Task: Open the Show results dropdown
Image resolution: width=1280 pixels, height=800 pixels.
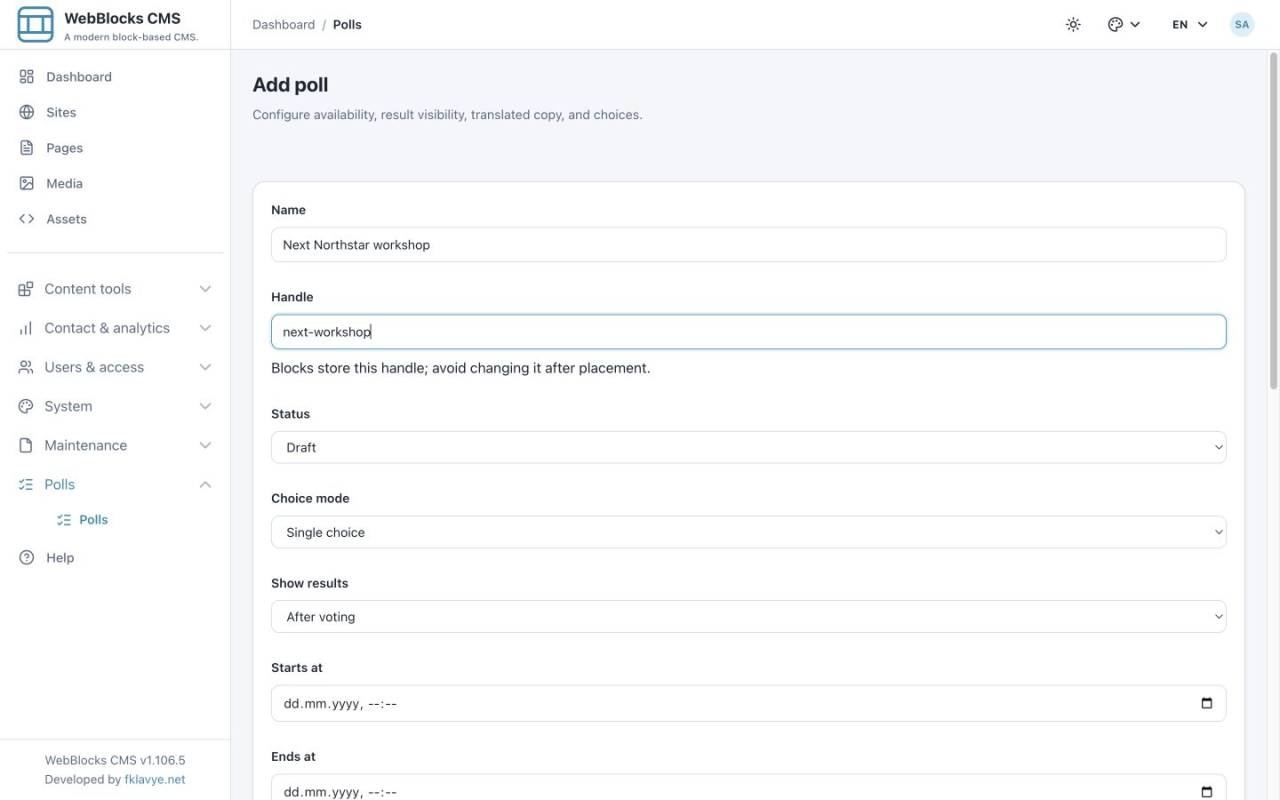Action: pos(748,617)
